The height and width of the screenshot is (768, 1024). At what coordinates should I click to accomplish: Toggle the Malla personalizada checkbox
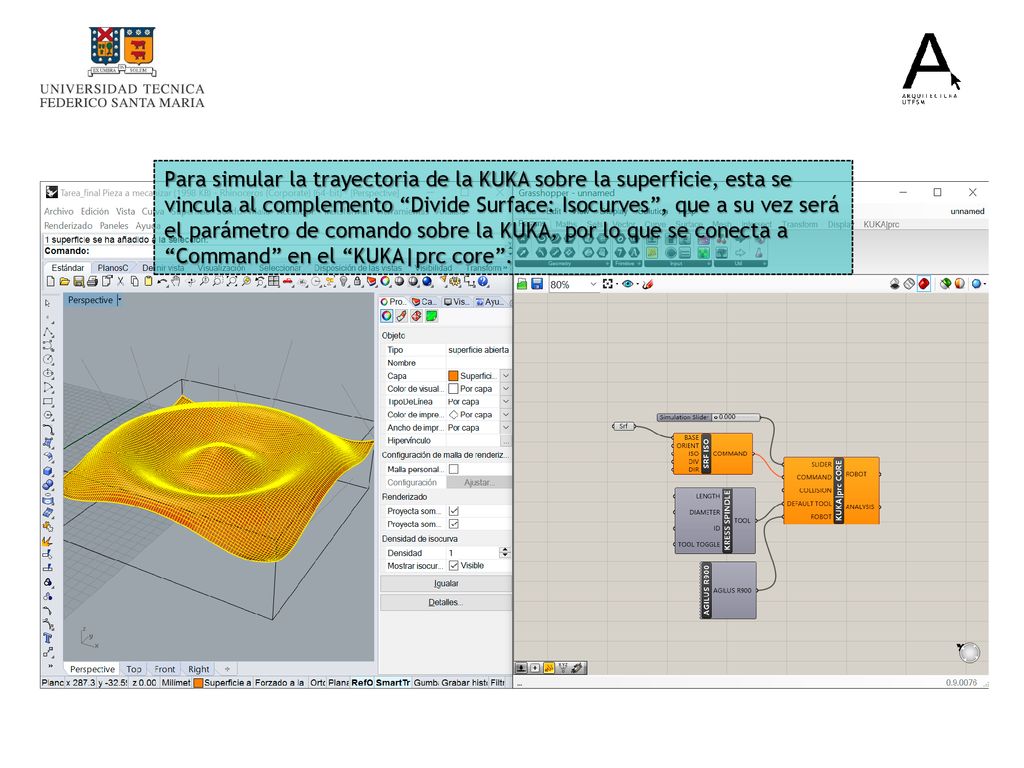pos(454,469)
